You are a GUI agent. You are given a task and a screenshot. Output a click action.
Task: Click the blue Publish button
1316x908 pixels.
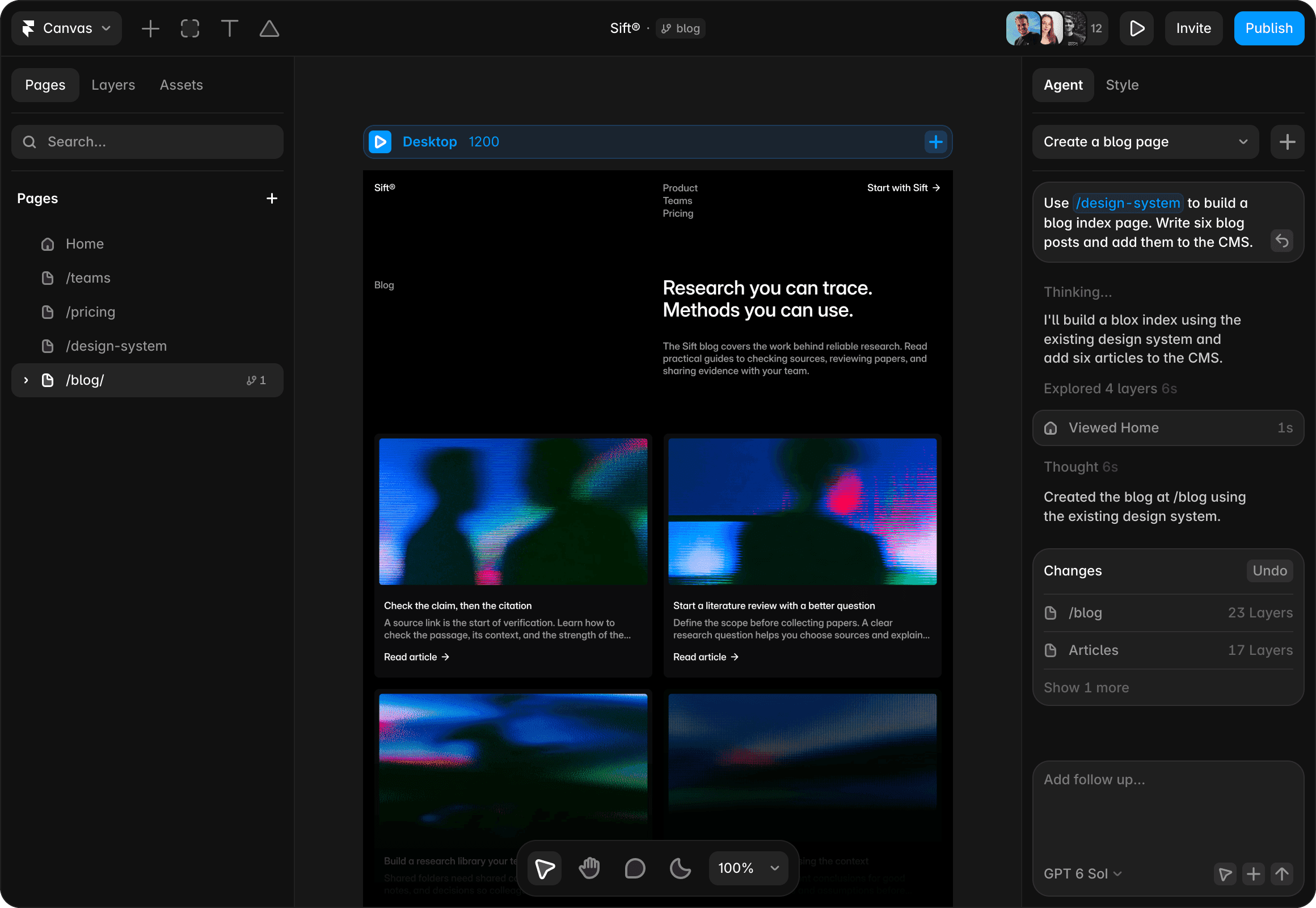click(x=1269, y=28)
